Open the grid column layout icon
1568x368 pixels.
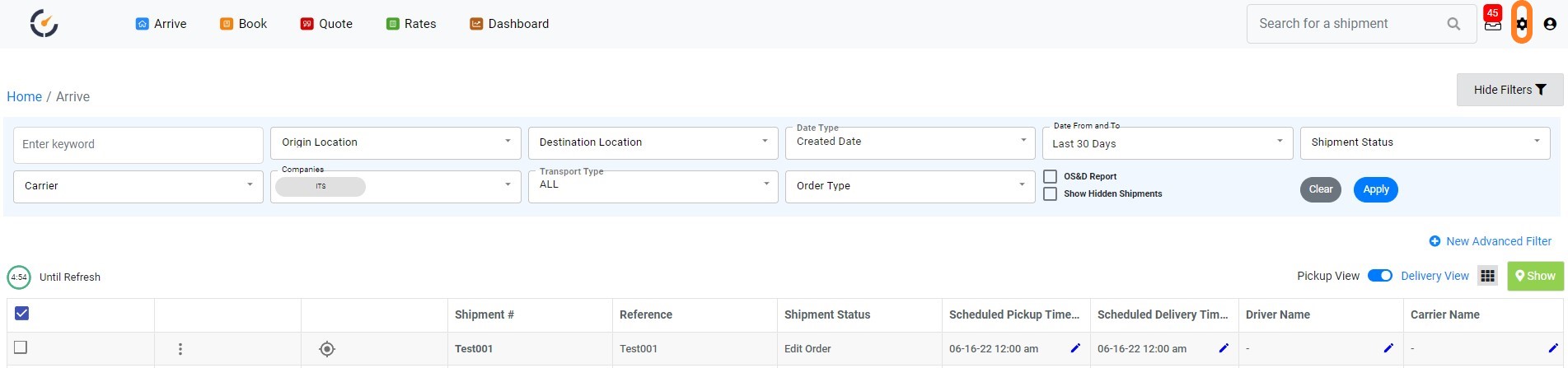[1487, 276]
